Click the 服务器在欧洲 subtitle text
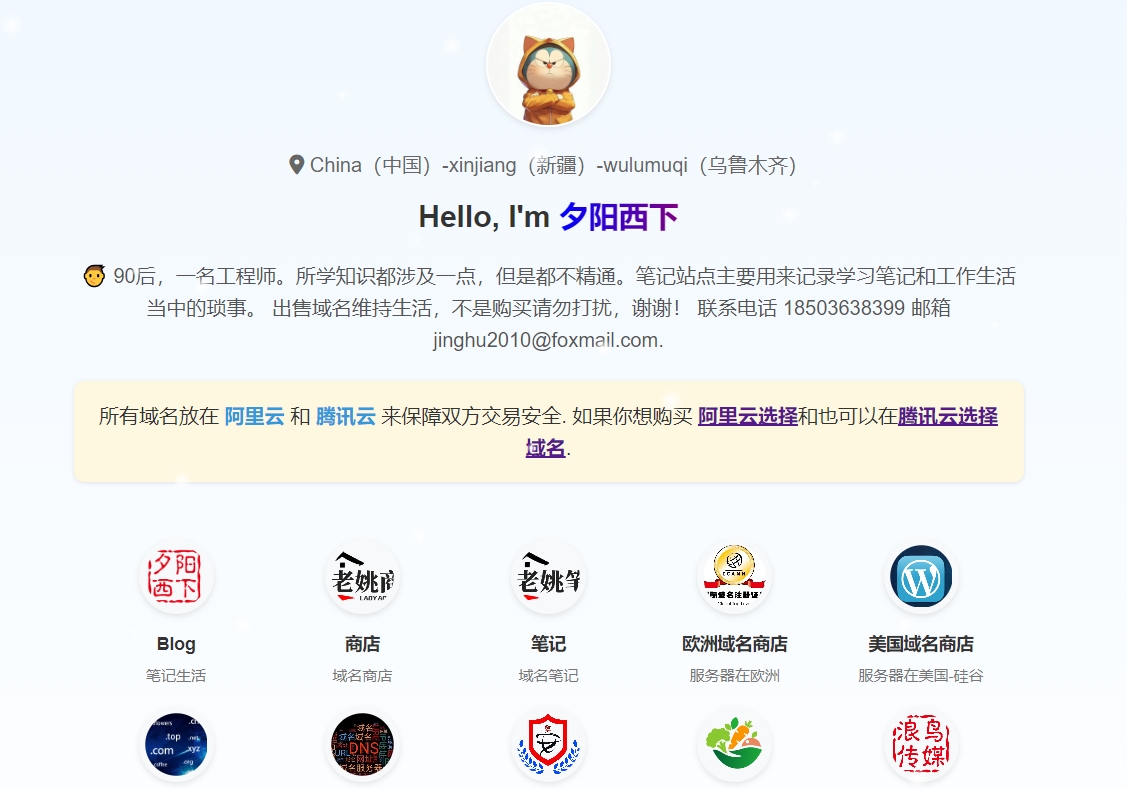This screenshot has width=1127, height=789. (x=734, y=676)
